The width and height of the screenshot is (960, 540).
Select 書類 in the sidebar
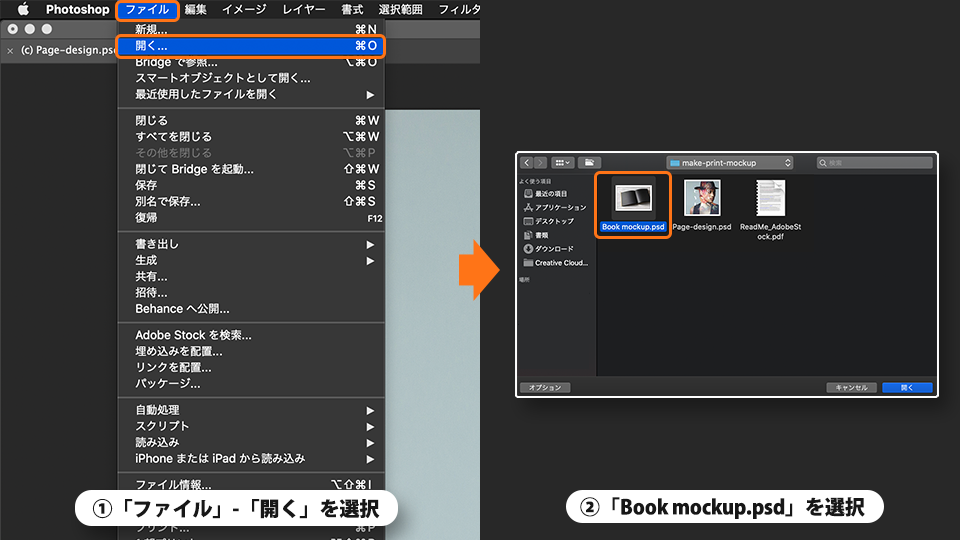click(x=536, y=235)
